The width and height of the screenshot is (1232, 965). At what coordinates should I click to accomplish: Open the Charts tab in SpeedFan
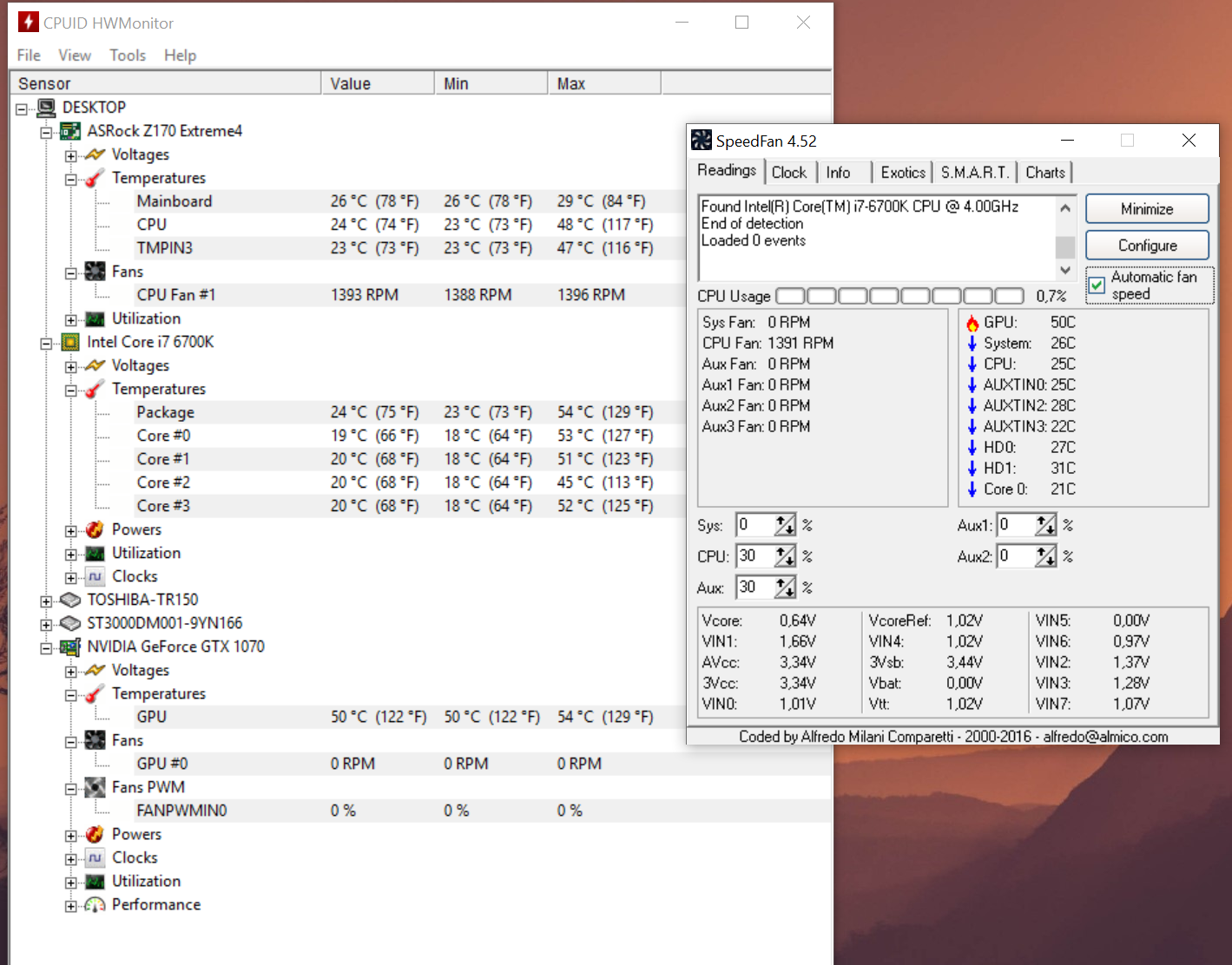coord(1045,173)
